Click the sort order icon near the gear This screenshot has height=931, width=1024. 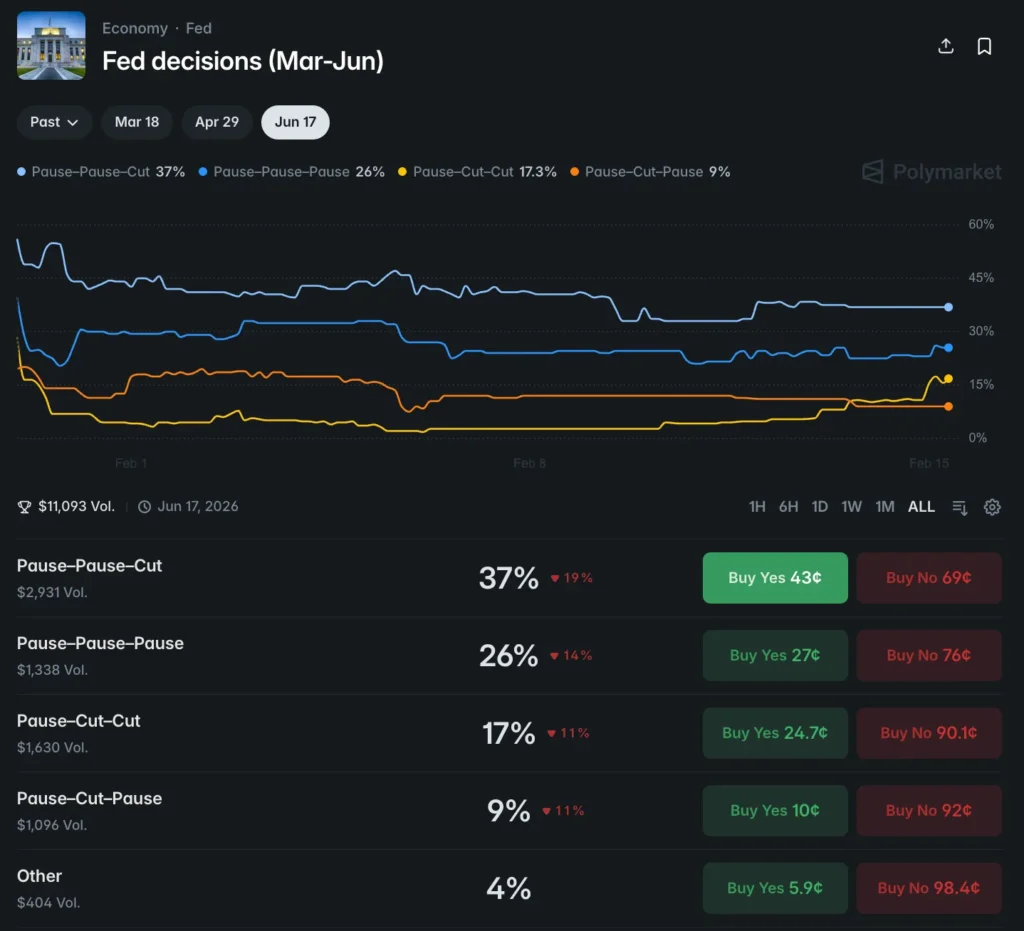[x=959, y=507]
